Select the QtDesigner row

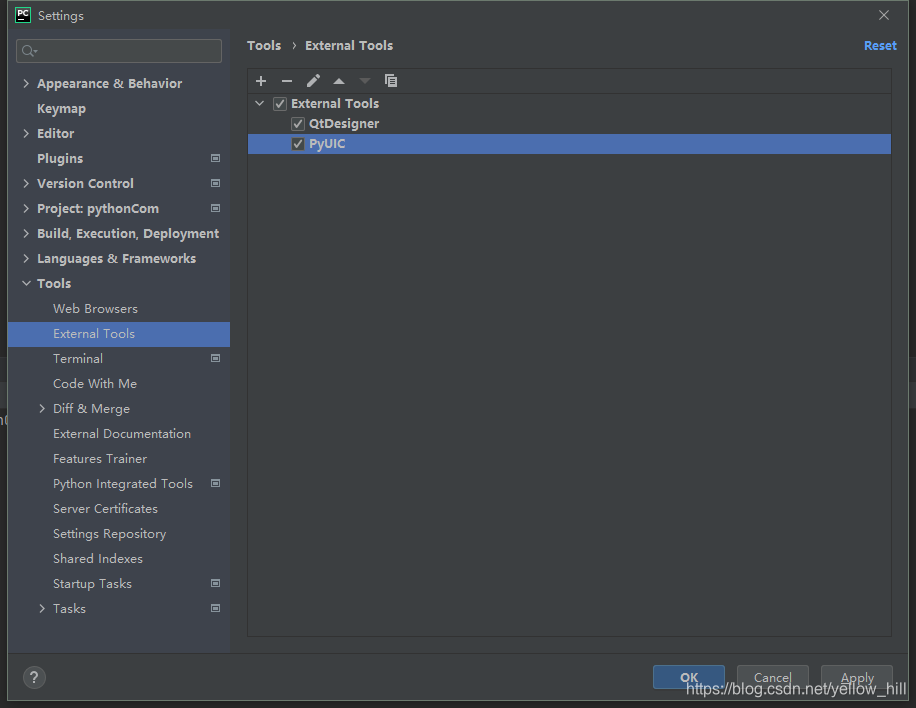[570, 124]
